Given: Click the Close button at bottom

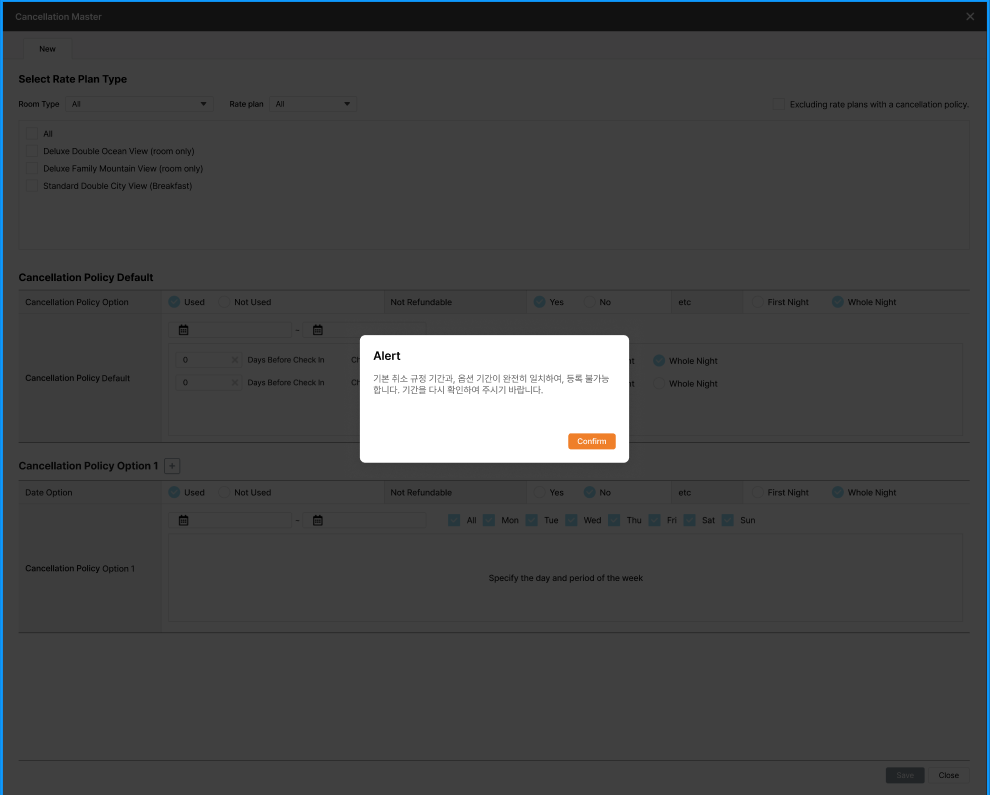Looking at the screenshot, I should (948, 775).
